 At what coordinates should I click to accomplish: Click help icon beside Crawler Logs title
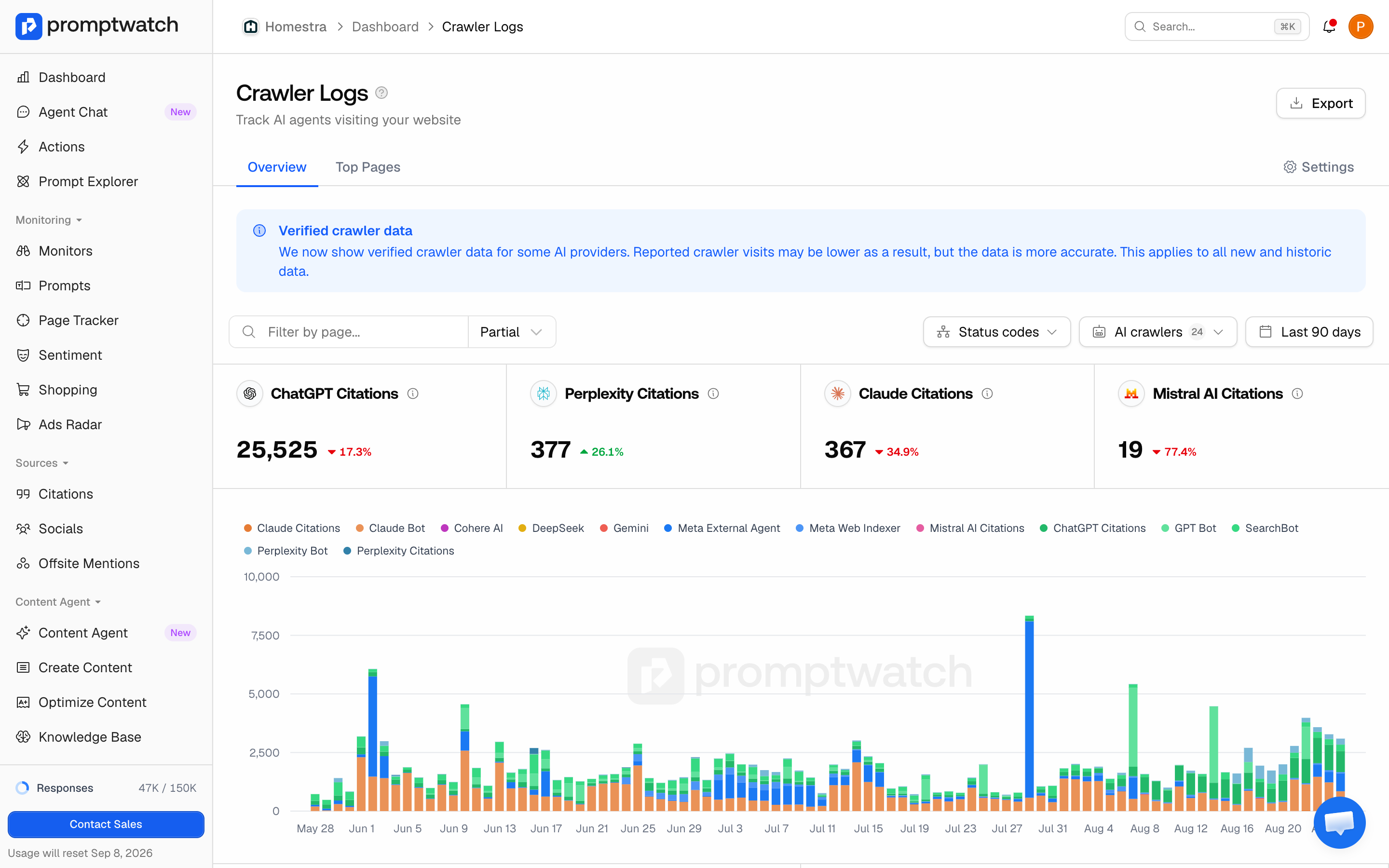381,93
